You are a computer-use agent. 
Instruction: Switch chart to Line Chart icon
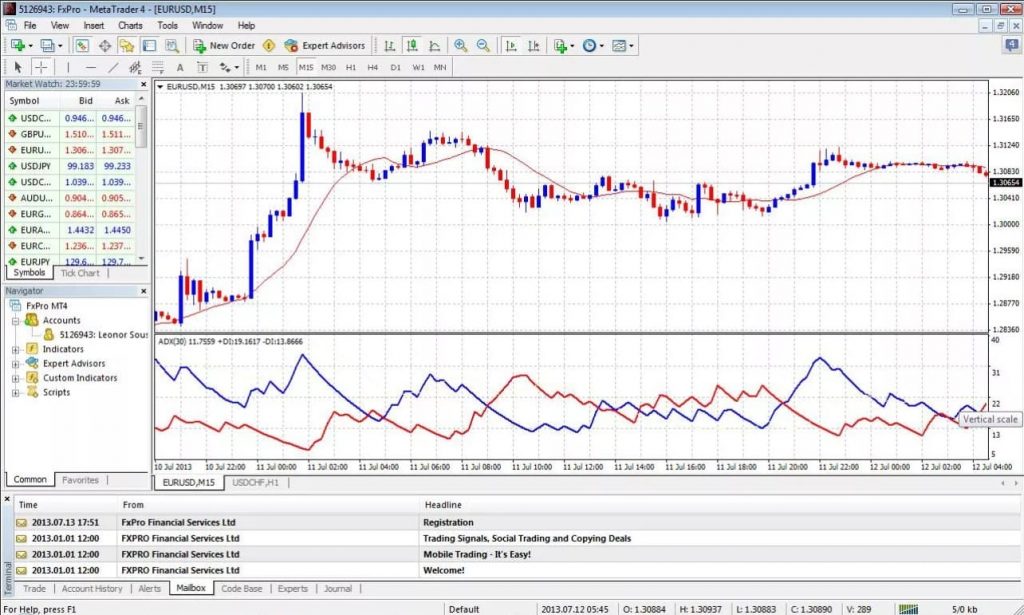(434, 45)
